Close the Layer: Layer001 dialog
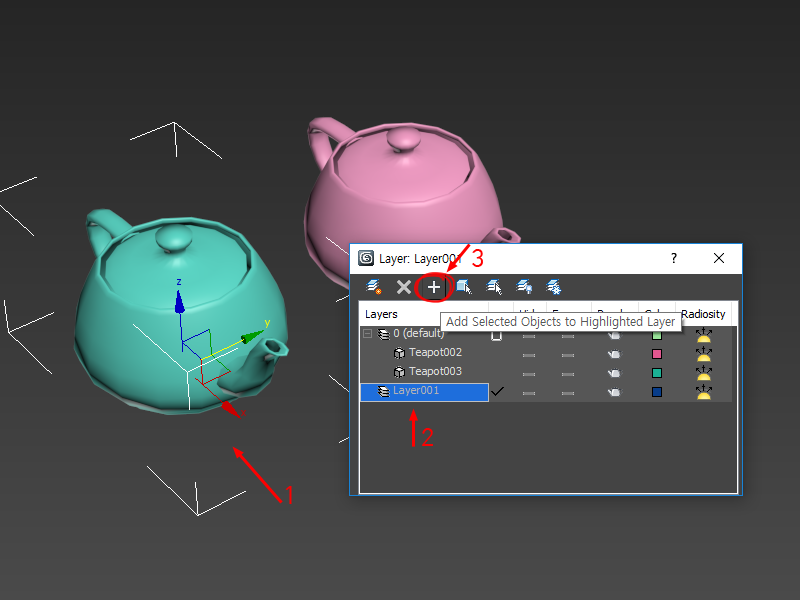Image resolution: width=800 pixels, height=600 pixels. [x=719, y=258]
